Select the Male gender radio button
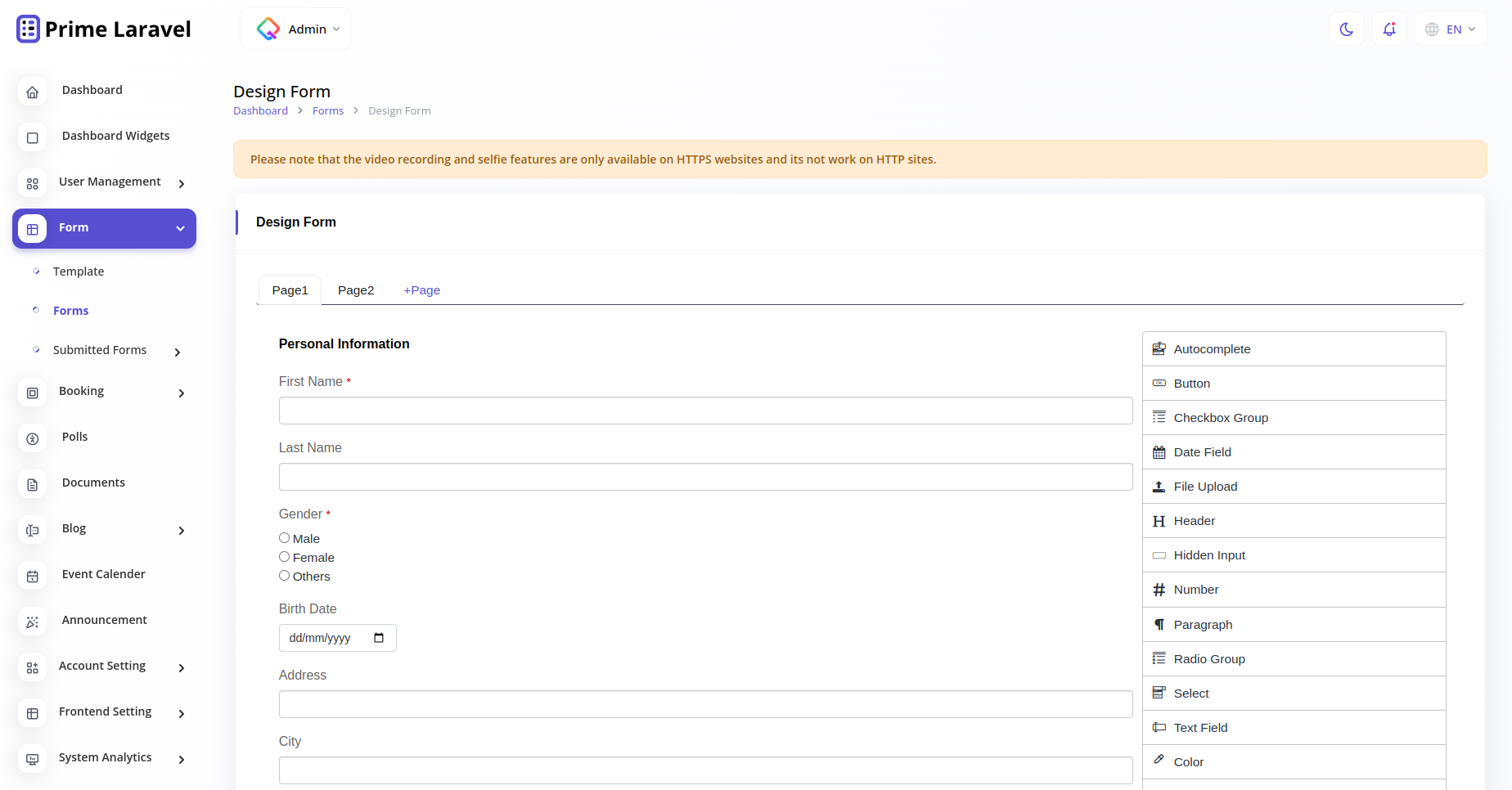Image resolution: width=1512 pixels, height=790 pixels. tap(284, 536)
